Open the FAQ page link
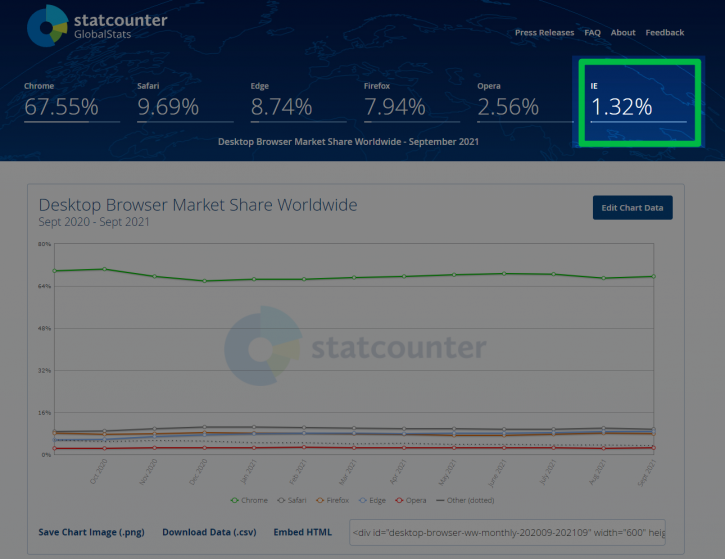Screen dimensions: 725x559 coord(592,32)
